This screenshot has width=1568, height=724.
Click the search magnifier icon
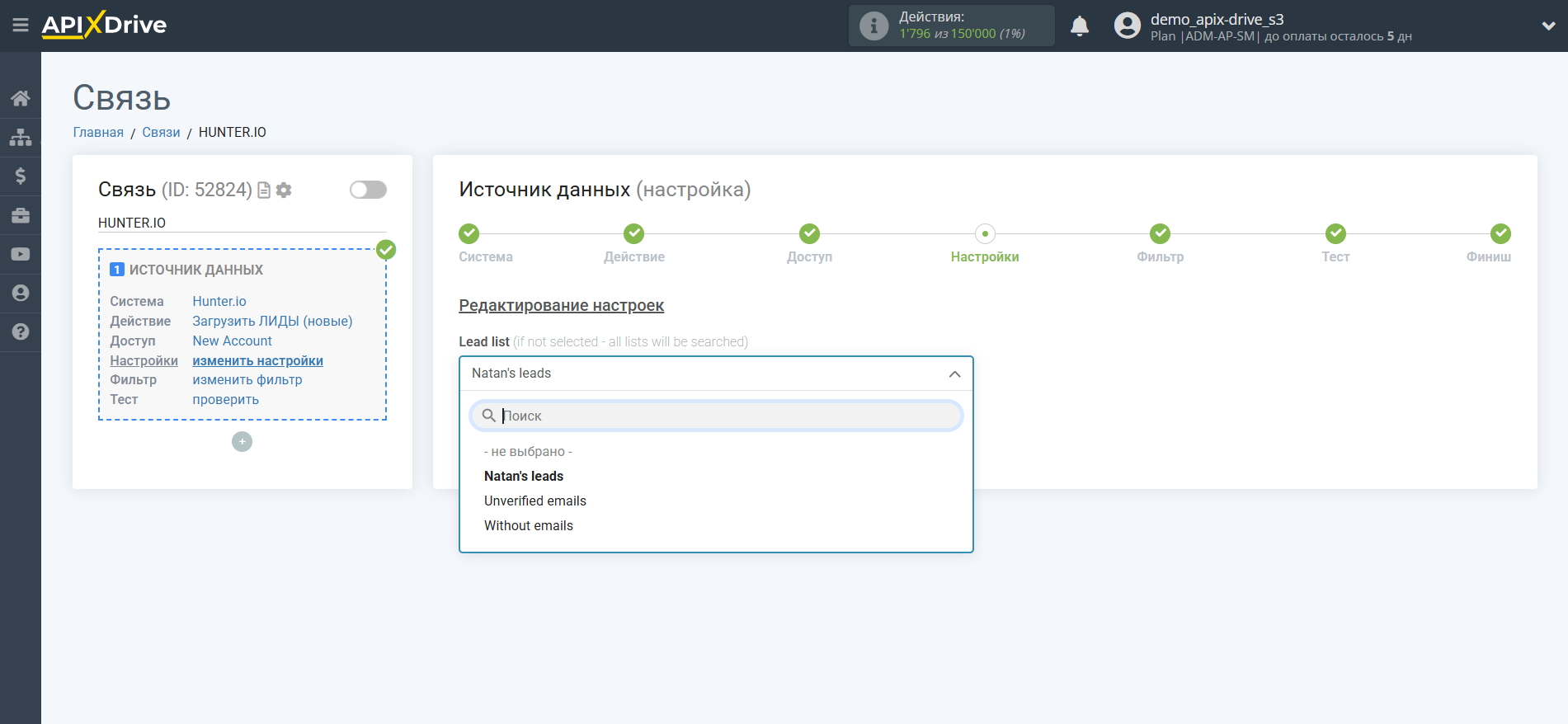[489, 416]
